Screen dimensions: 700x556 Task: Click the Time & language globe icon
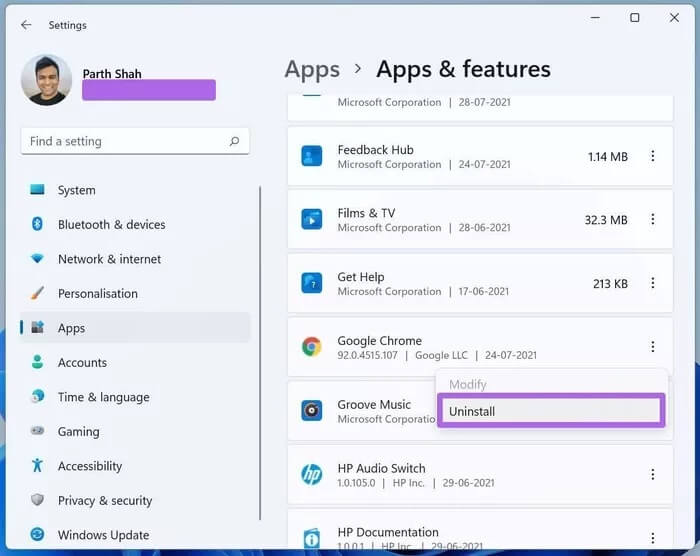point(38,396)
